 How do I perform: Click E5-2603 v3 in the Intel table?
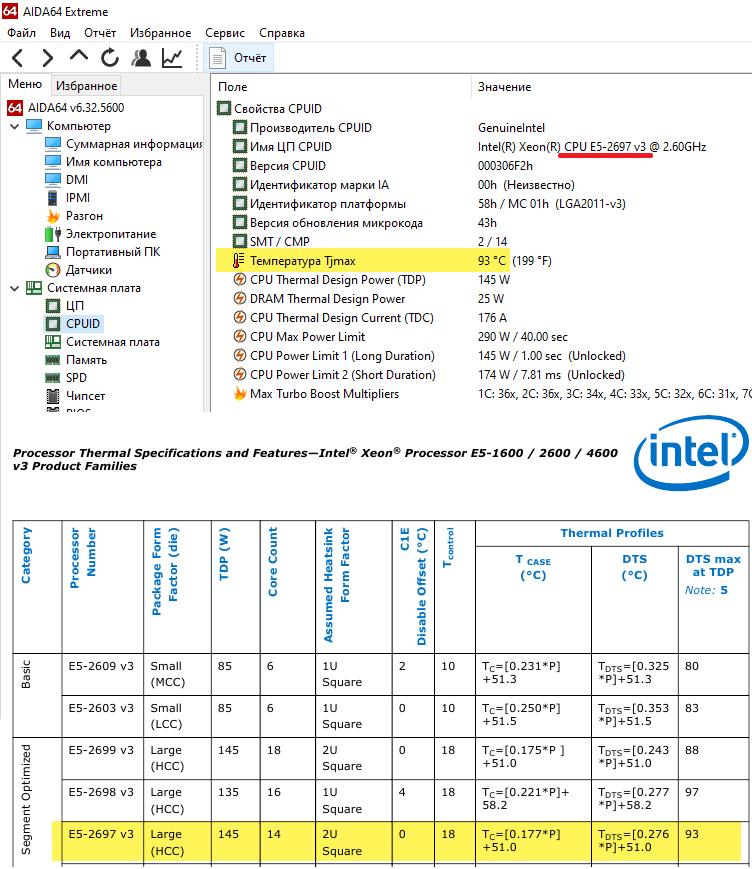coord(101,708)
